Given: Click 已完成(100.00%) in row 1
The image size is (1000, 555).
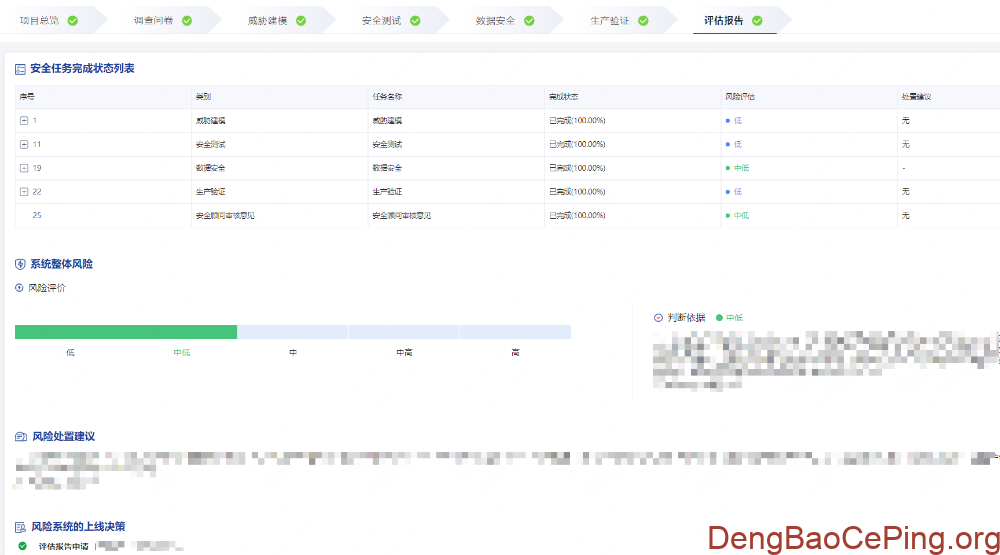Looking at the screenshot, I should 577,121.
